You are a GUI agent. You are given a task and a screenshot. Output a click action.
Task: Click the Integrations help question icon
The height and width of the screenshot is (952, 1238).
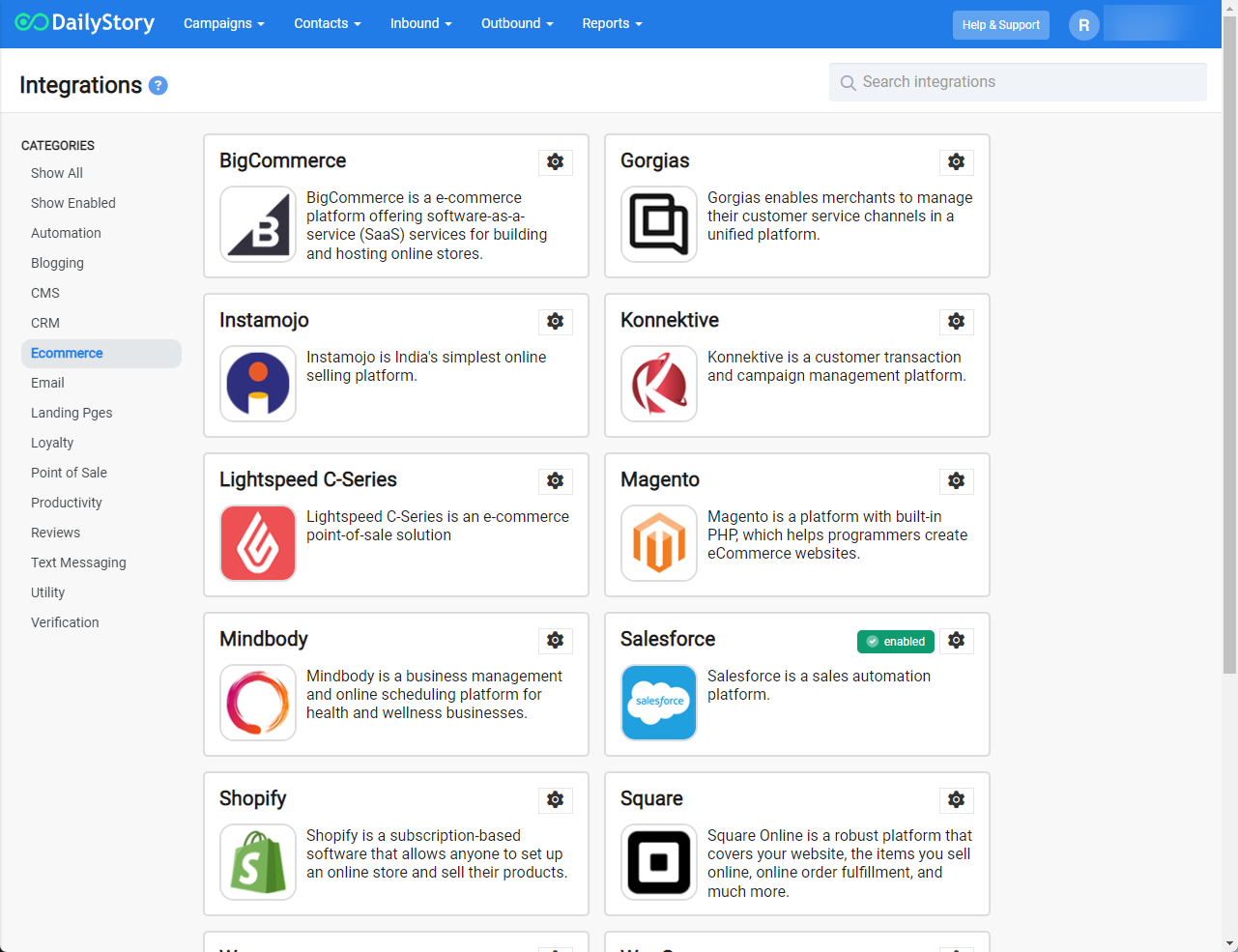point(158,86)
